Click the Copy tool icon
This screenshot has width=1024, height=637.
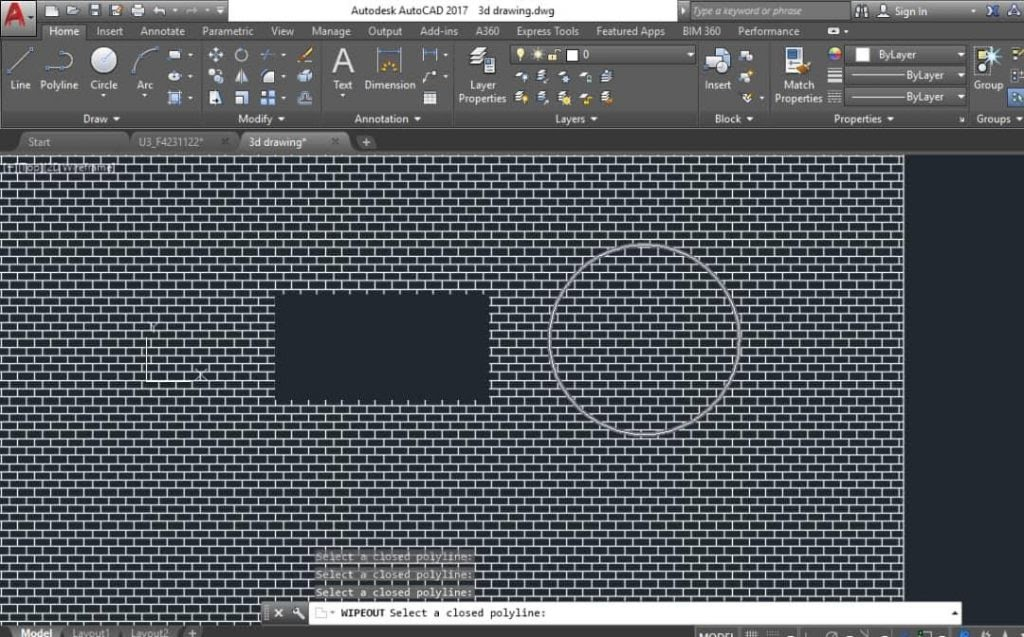pos(216,76)
